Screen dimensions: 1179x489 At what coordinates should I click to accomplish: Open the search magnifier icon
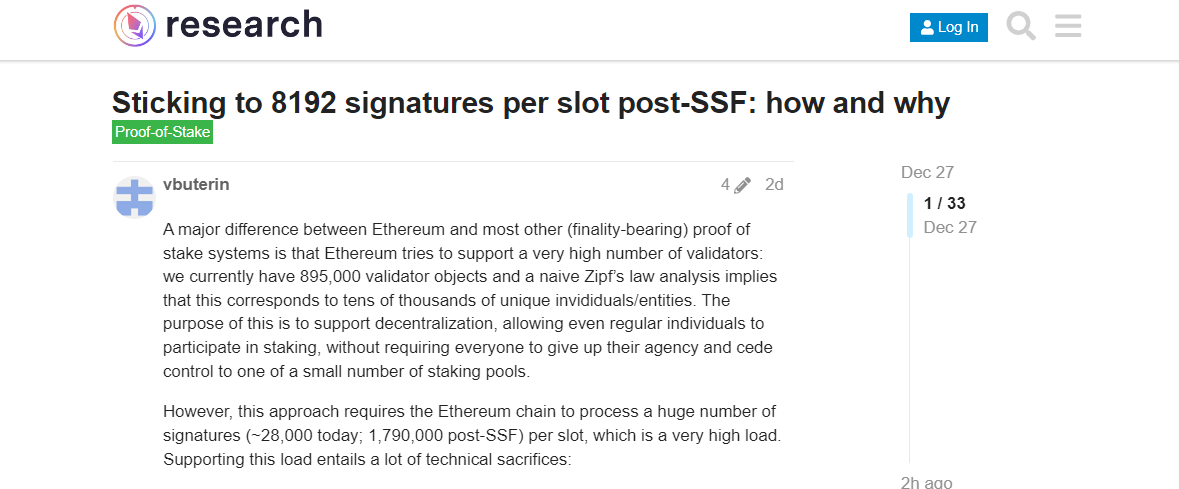tap(1021, 26)
